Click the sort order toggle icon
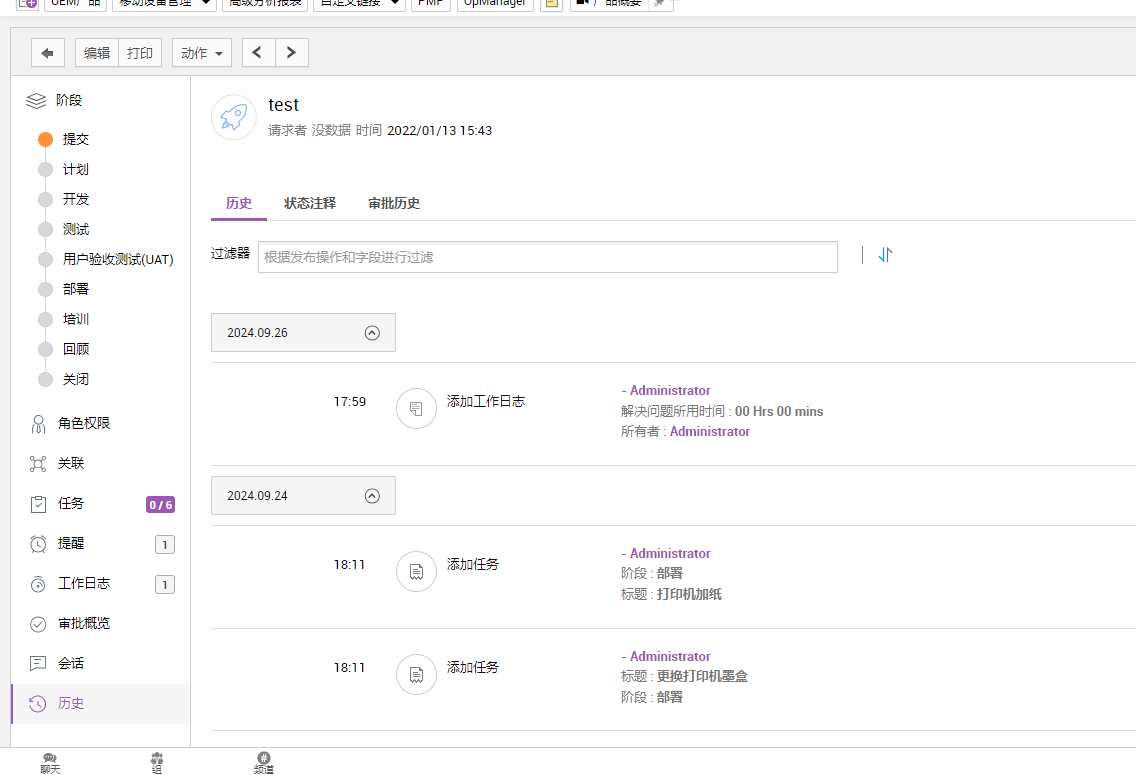This screenshot has height=775, width=1136. [x=885, y=255]
